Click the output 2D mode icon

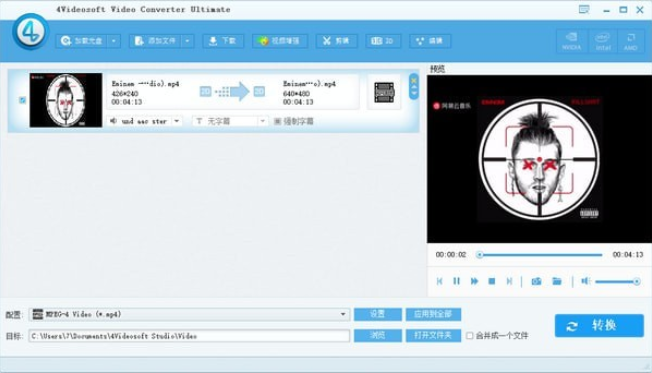[x=259, y=91]
